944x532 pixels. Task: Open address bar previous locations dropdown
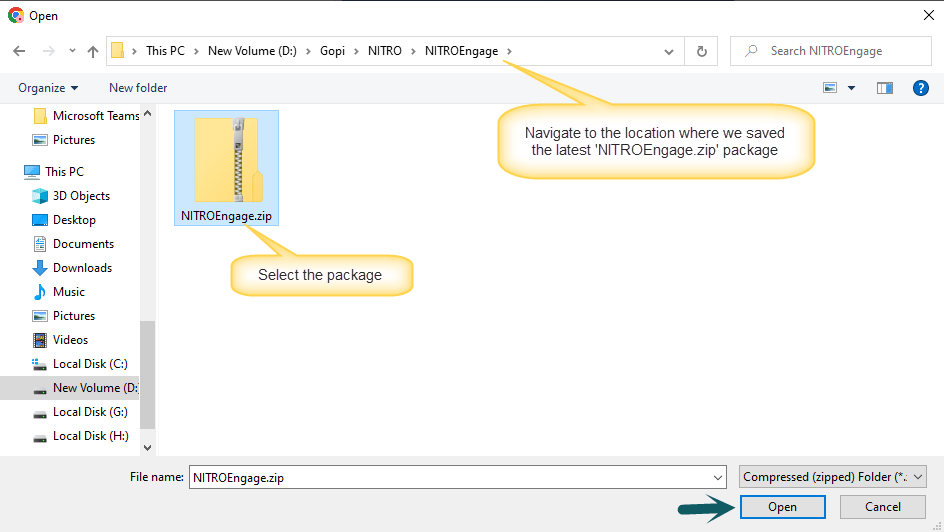point(669,52)
